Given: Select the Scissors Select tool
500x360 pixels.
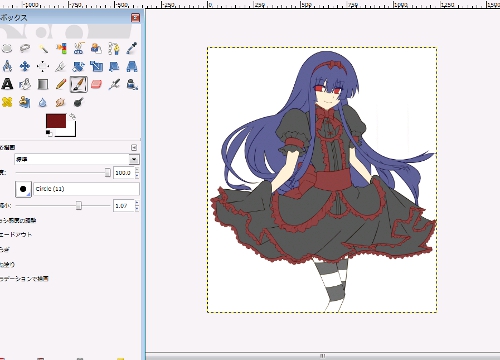Looking at the screenshot, I should pos(79,49).
